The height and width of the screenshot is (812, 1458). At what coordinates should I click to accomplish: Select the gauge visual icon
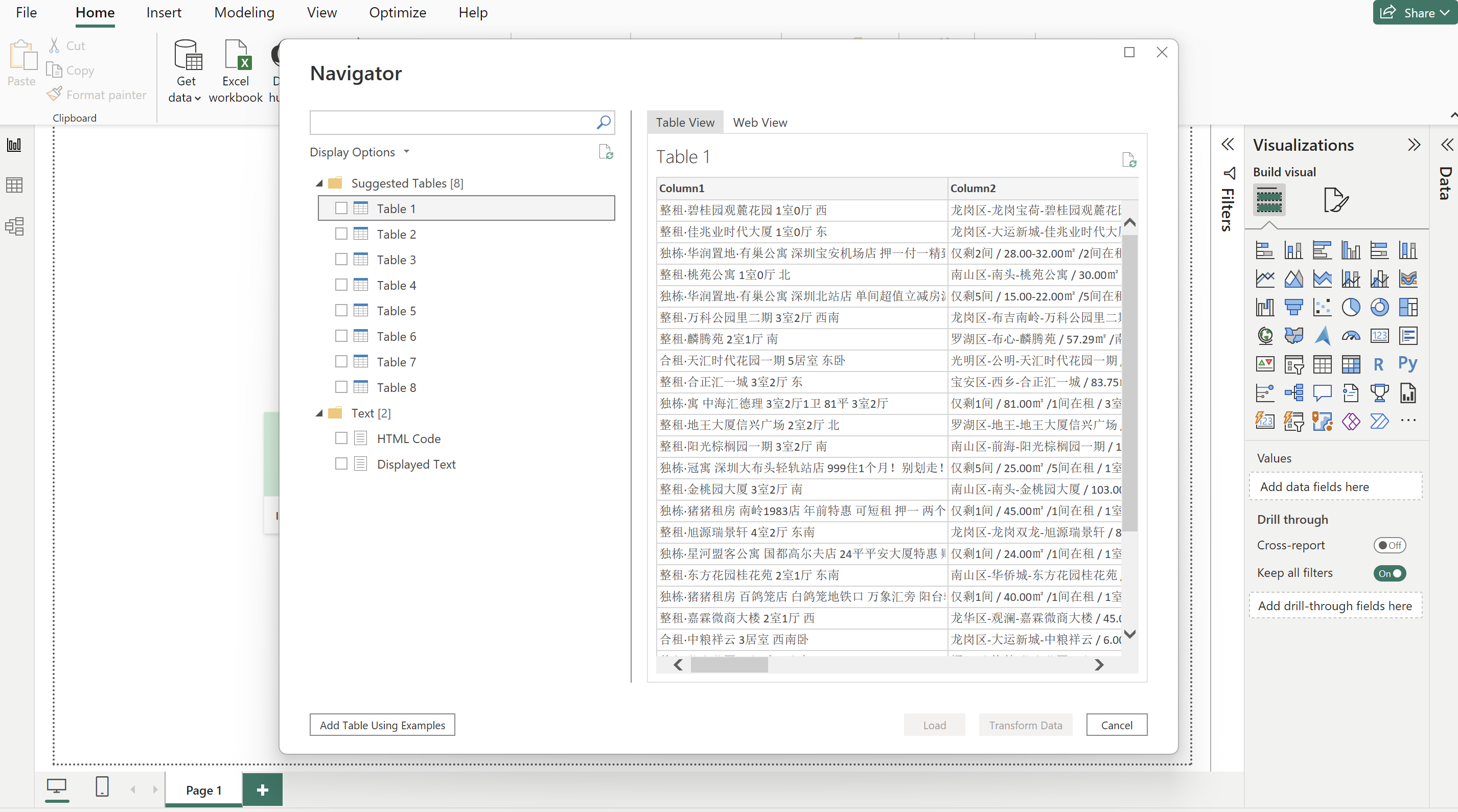point(1351,336)
